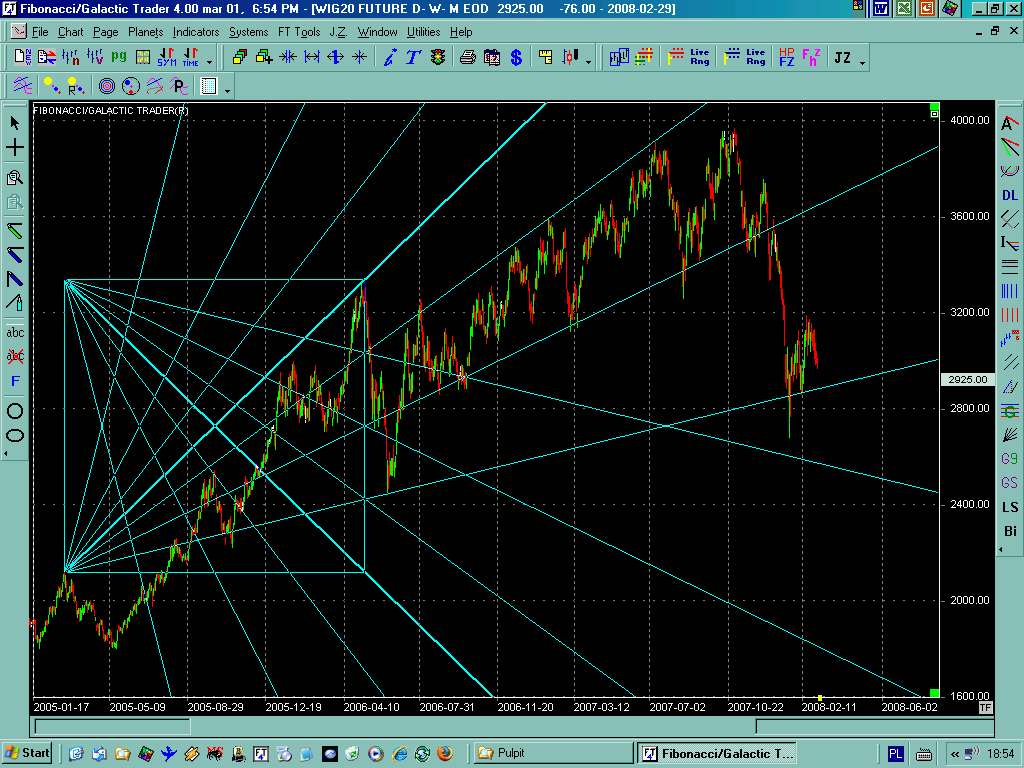The width and height of the screenshot is (1024, 768).
Task: Toggle the green square at chart top-right
Action: (934, 106)
